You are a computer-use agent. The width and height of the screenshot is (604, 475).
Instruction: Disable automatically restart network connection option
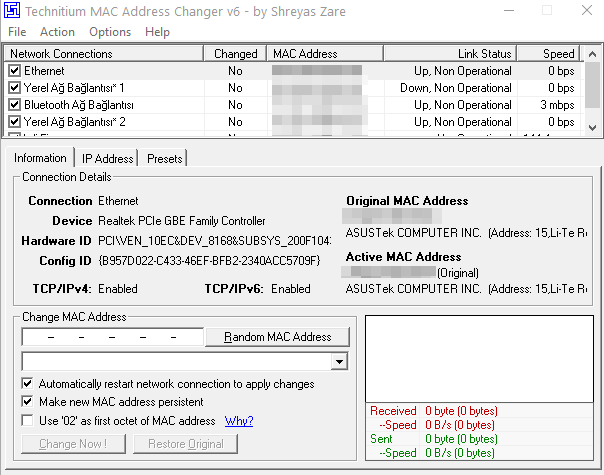coord(28,384)
